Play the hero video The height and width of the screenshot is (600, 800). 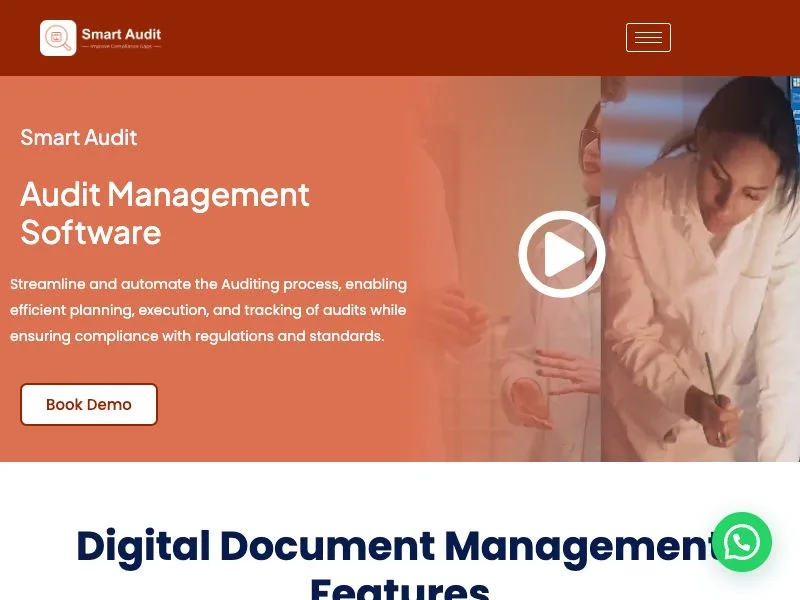click(x=562, y=254)
